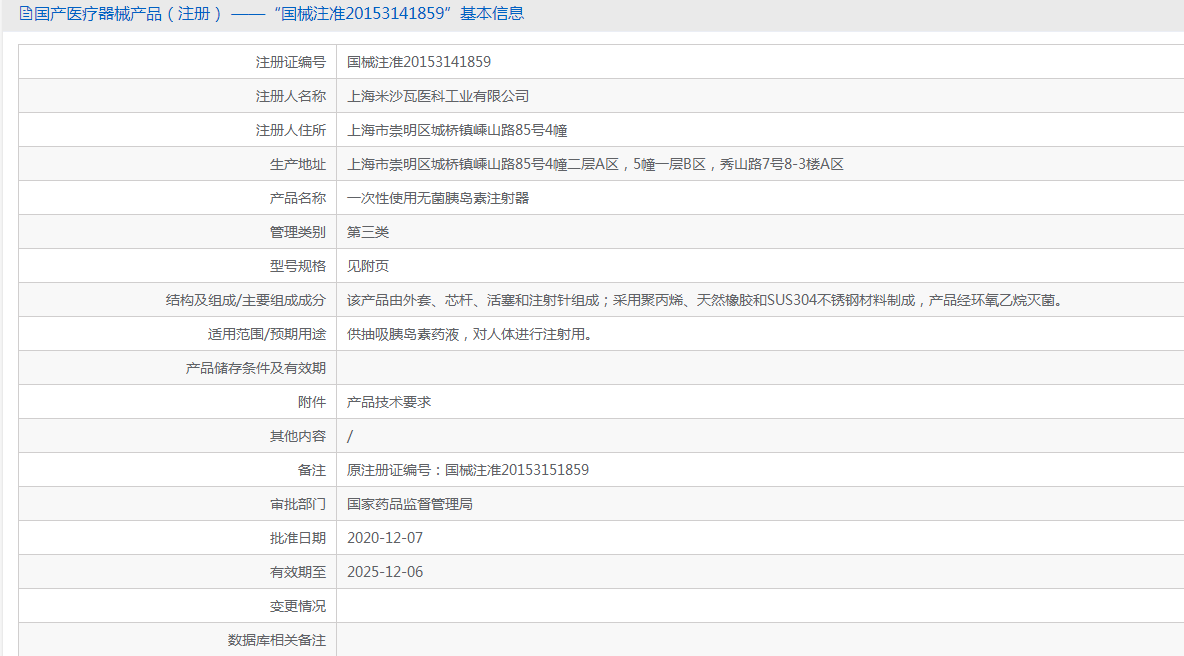Click the 结构及组成/主要组成成分 label
Viewport: 1184px width, 656px height.
point(246,300)
